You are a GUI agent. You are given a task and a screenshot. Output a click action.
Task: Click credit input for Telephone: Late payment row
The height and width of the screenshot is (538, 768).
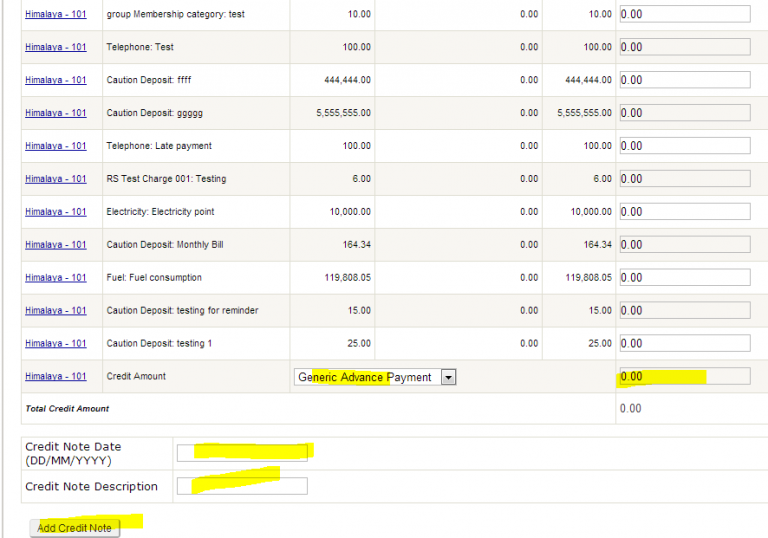click(685, 146)
